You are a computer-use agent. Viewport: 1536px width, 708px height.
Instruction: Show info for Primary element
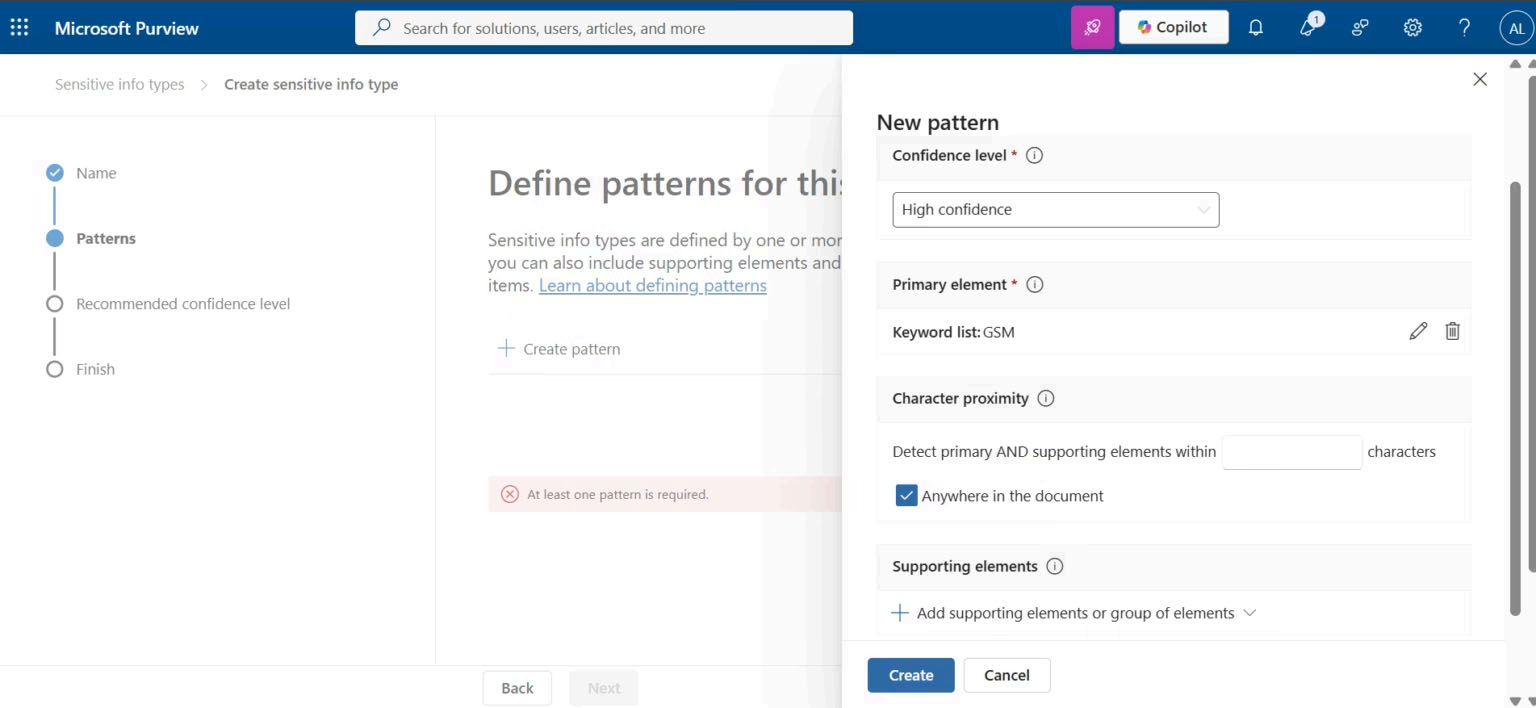point(1035,284)
